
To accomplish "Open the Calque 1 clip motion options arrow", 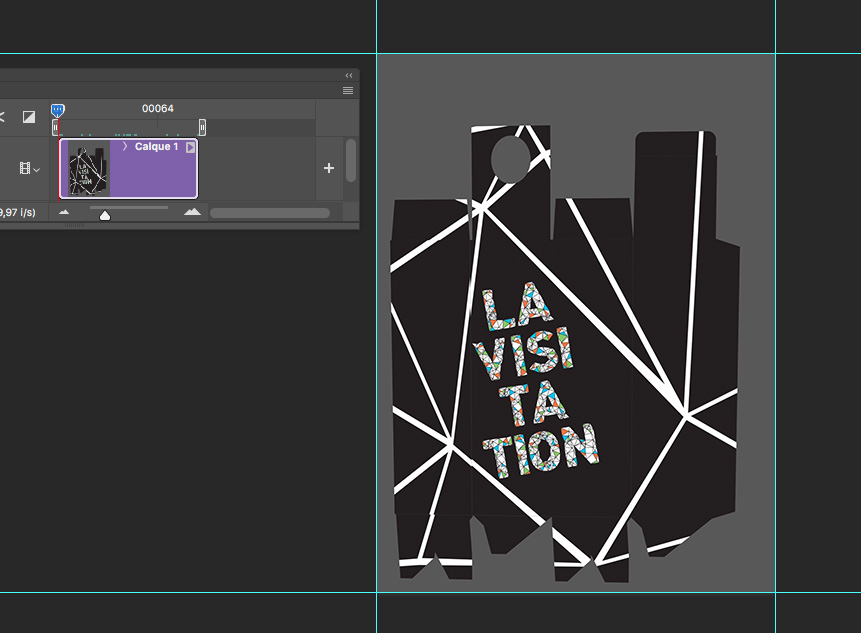I will 190,147.
